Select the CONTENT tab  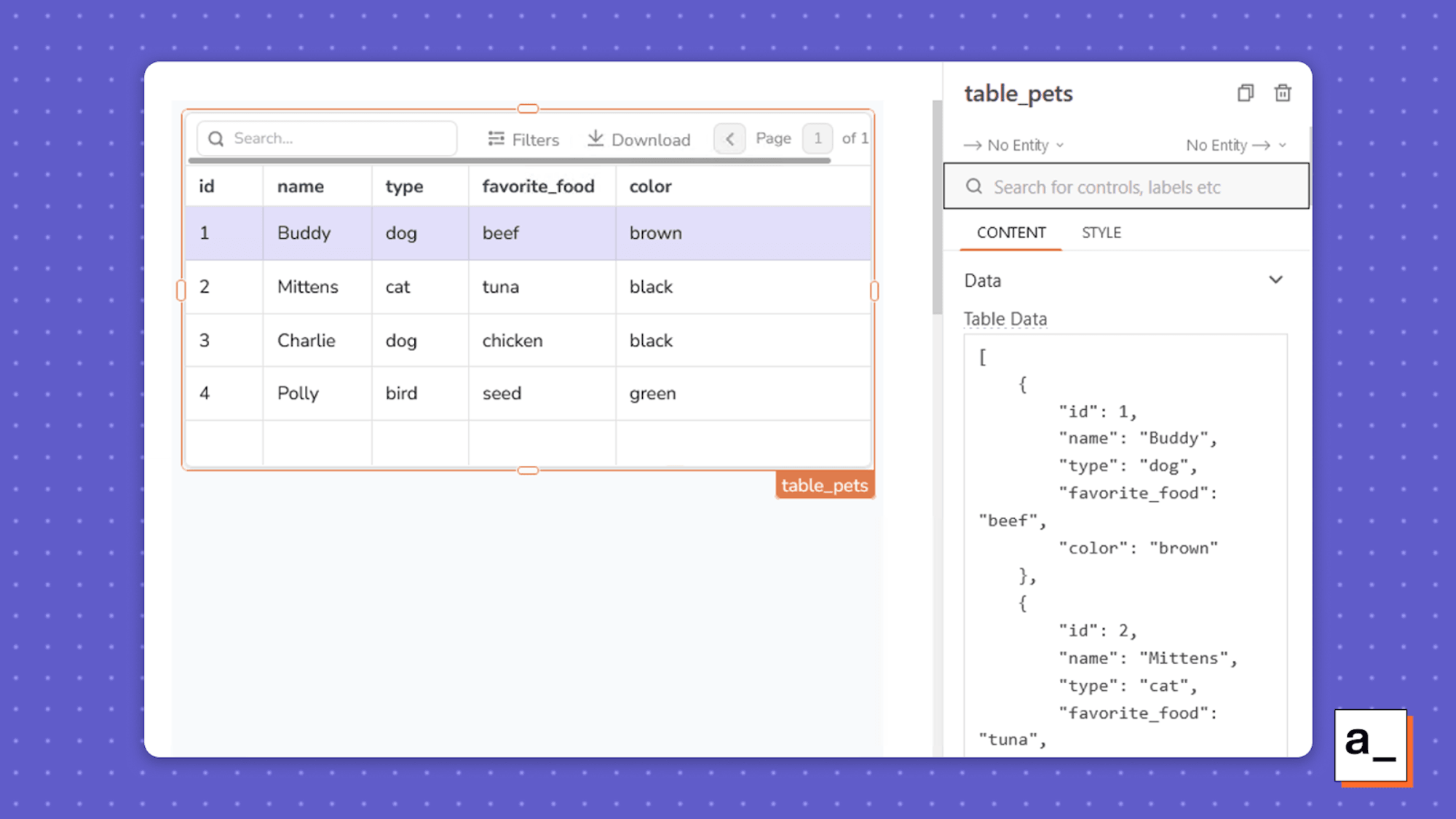pyautogui.click(x=1011, y=232)
